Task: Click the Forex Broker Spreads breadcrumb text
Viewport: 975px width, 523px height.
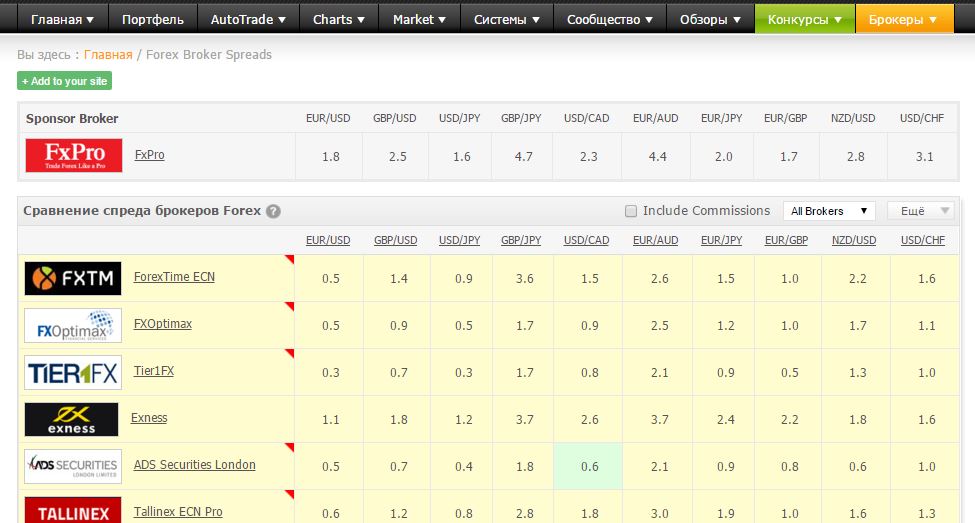Action: (209, 55)
